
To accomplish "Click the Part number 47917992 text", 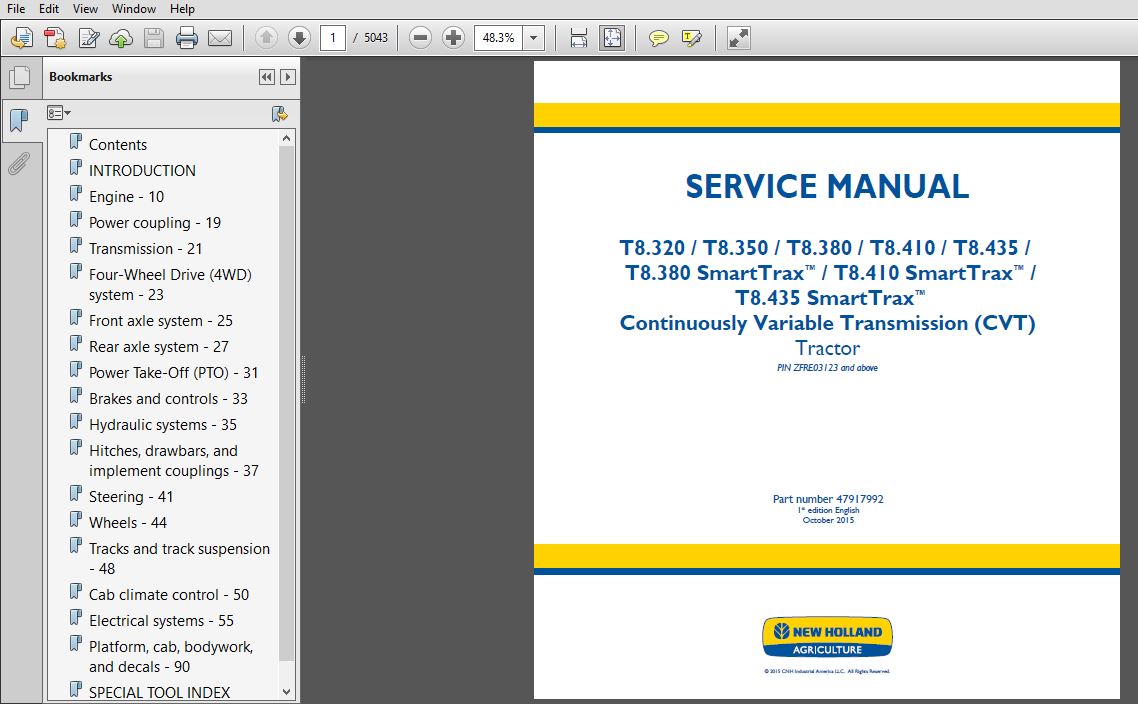I will coord(828,499).
